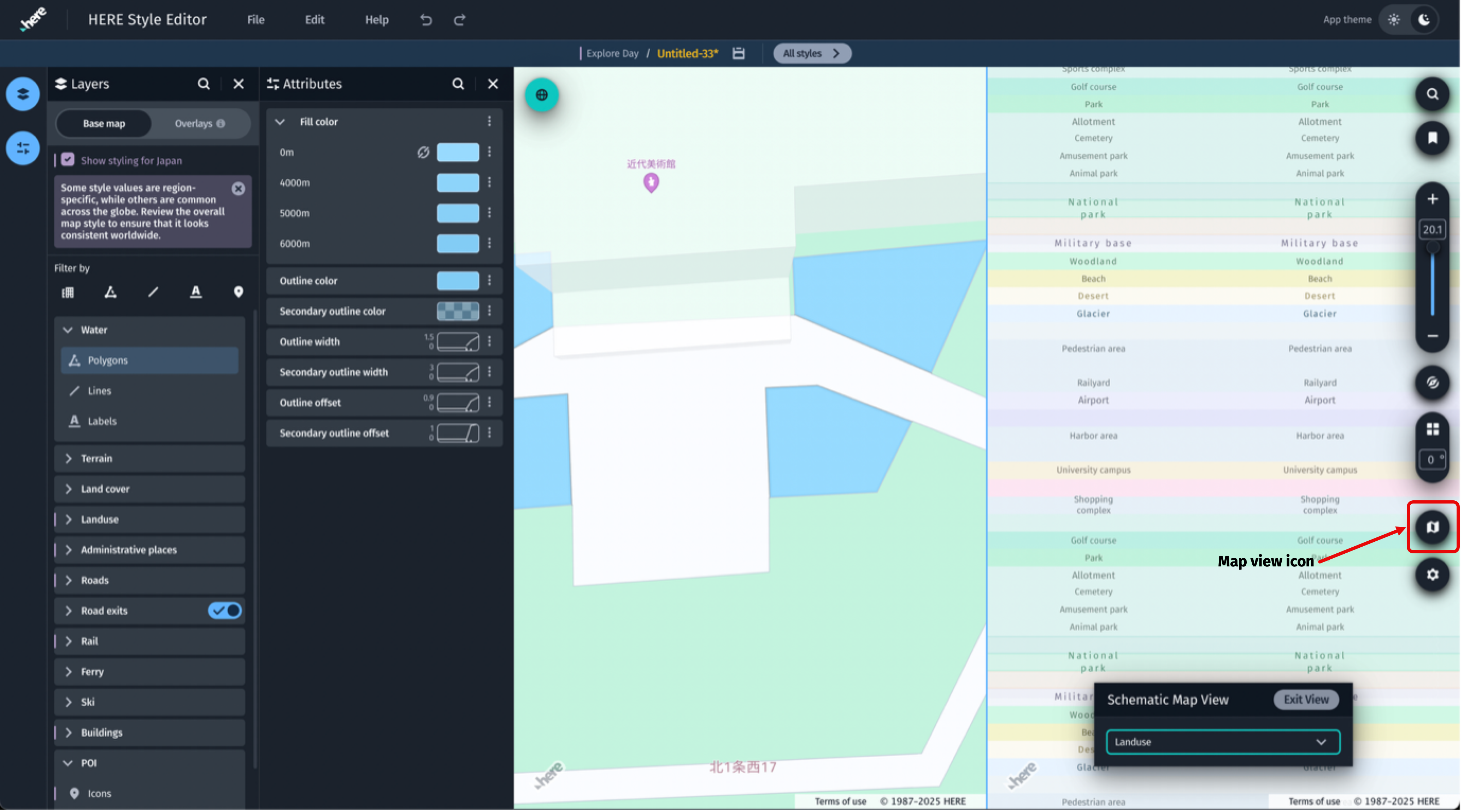Click the Exit View button in Schematic Map View
The image size is (1464, 812).
pos(1305,700)
